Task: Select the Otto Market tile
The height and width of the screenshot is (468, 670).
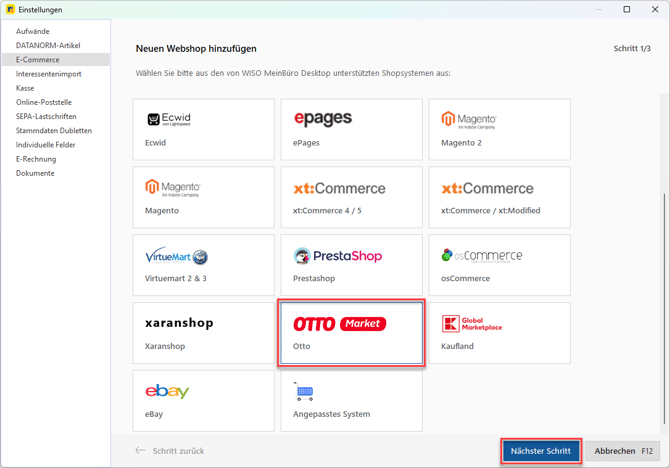Action: pos(351,333)
